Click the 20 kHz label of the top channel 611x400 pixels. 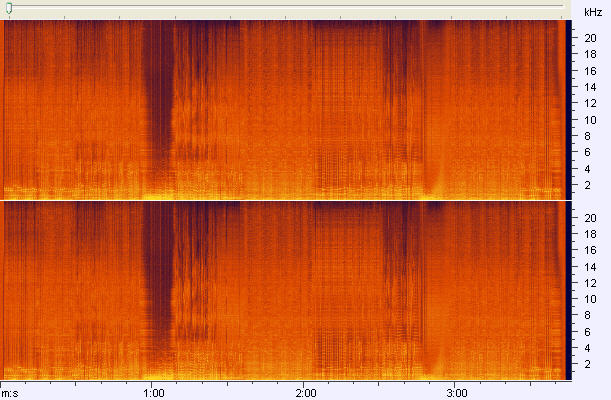[590, 37]
